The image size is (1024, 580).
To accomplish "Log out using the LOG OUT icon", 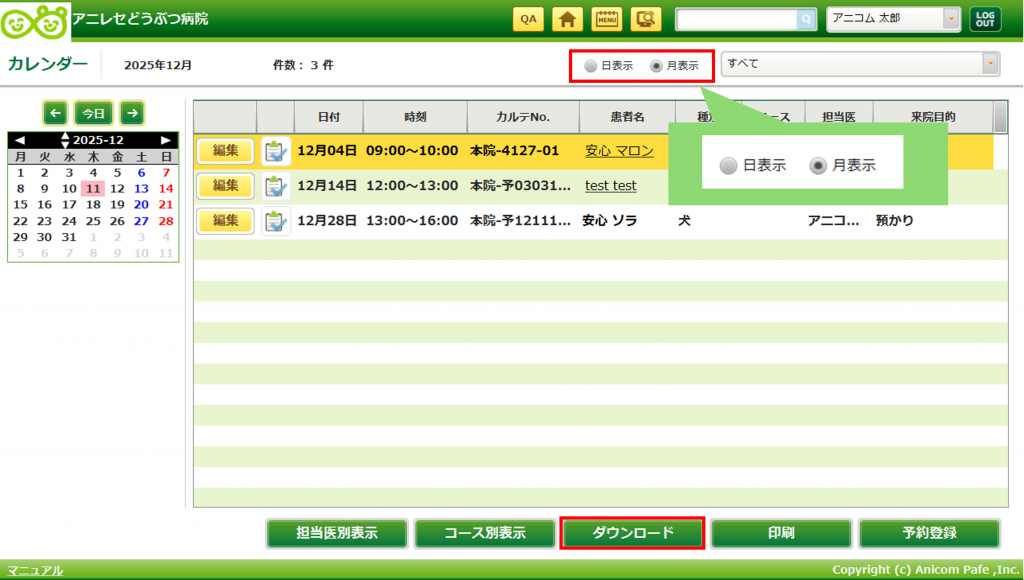I will click(x=985, y=19).
